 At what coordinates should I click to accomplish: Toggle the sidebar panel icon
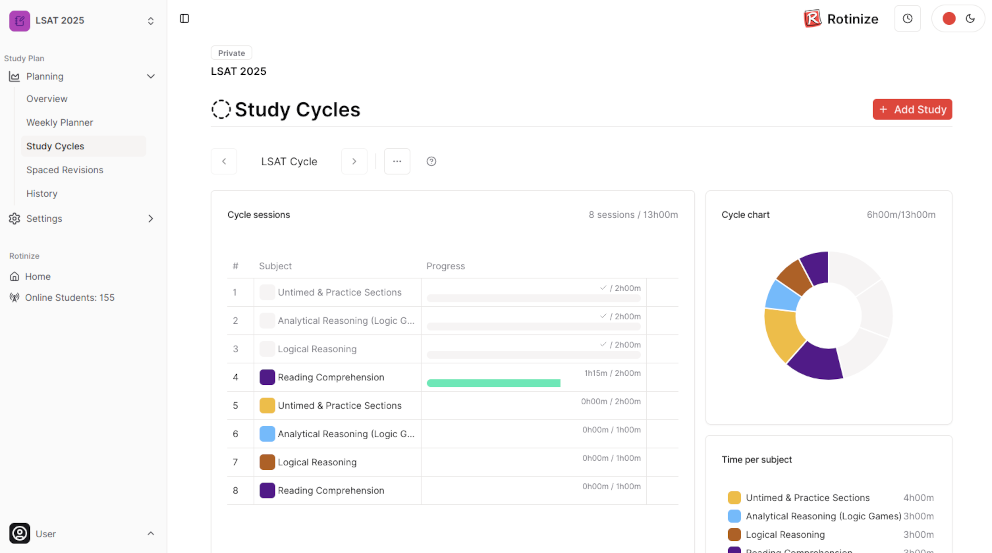pos(184,19)
